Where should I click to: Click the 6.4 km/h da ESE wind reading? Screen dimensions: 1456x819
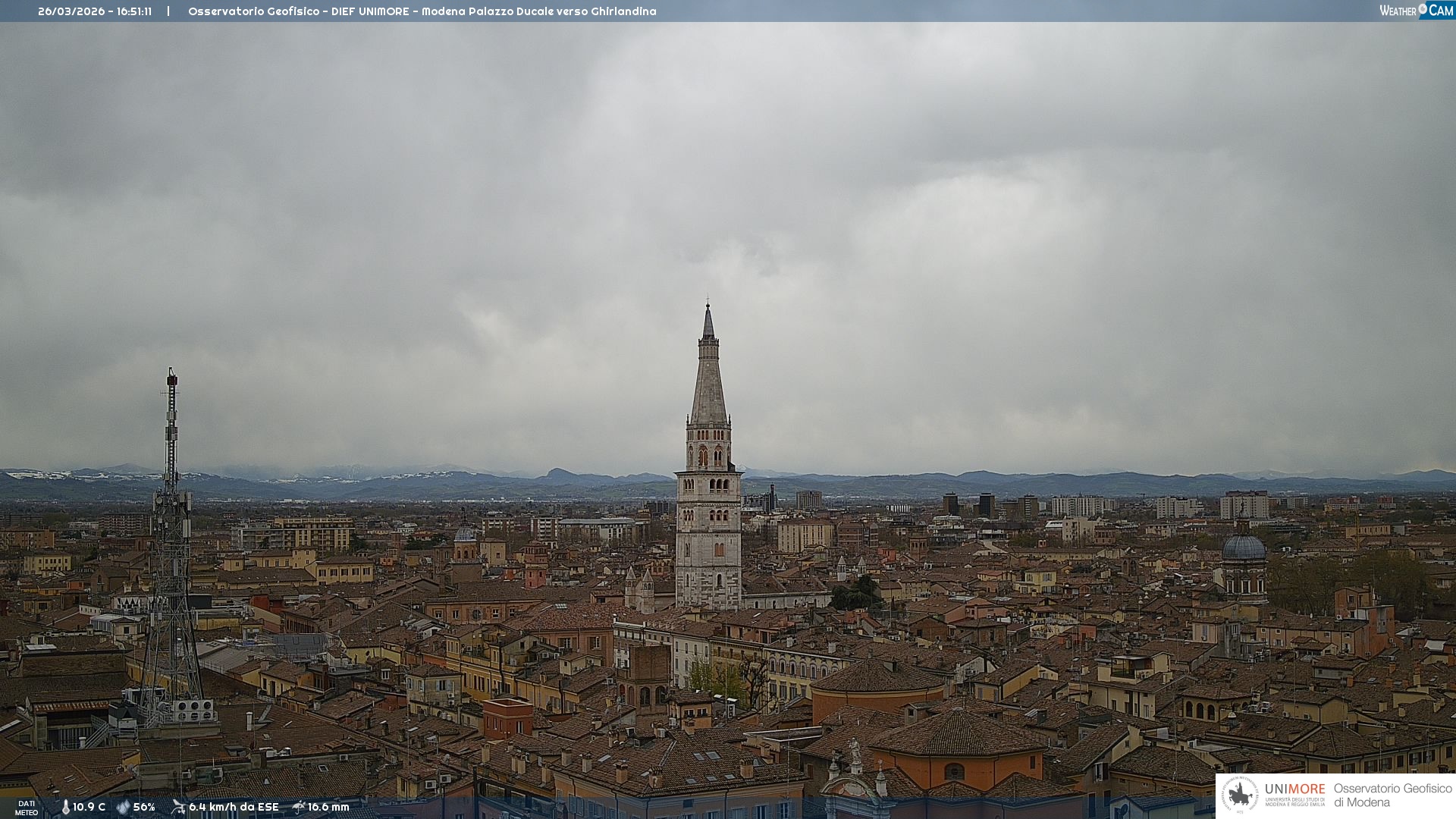click(234, 807)
